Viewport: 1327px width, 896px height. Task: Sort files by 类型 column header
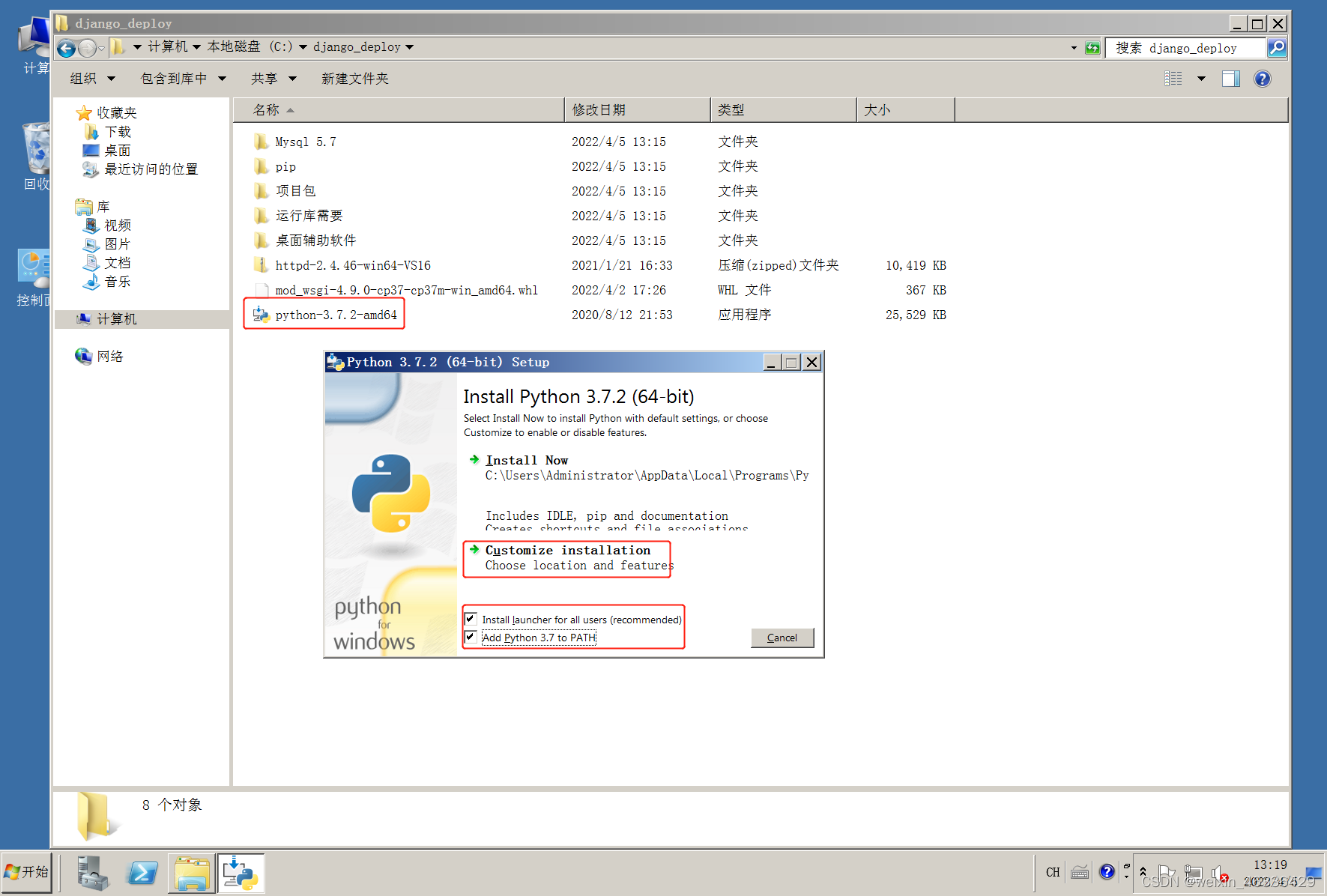[783, 110]
